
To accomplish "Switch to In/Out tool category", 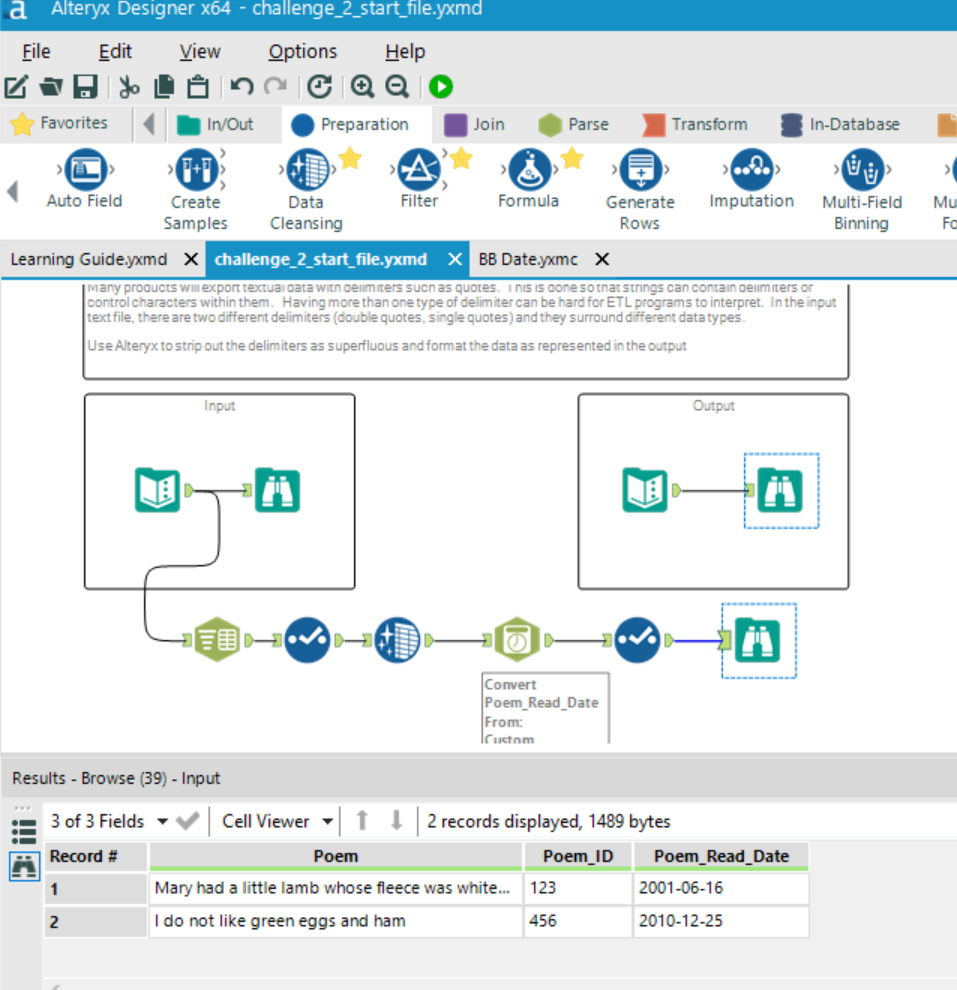I will pos(216,124).
